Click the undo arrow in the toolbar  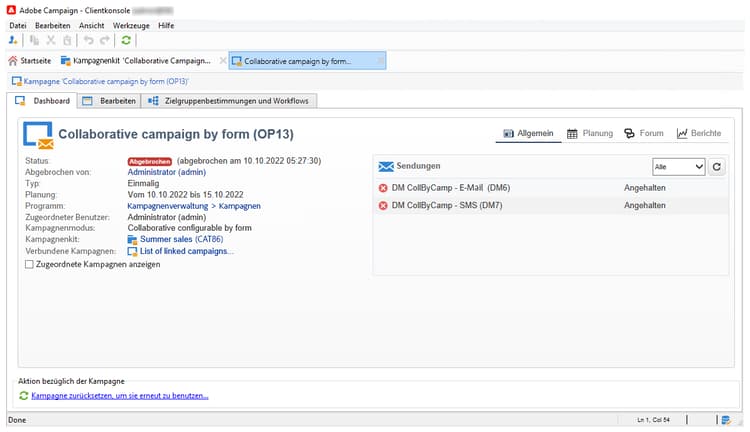coord(88,41)
